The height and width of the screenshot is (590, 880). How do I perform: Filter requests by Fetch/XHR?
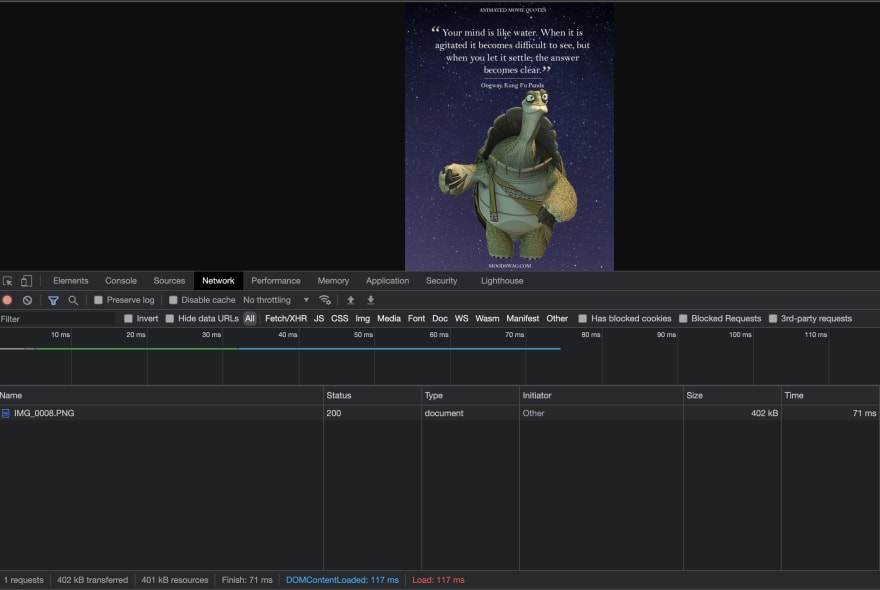point(286,318)
